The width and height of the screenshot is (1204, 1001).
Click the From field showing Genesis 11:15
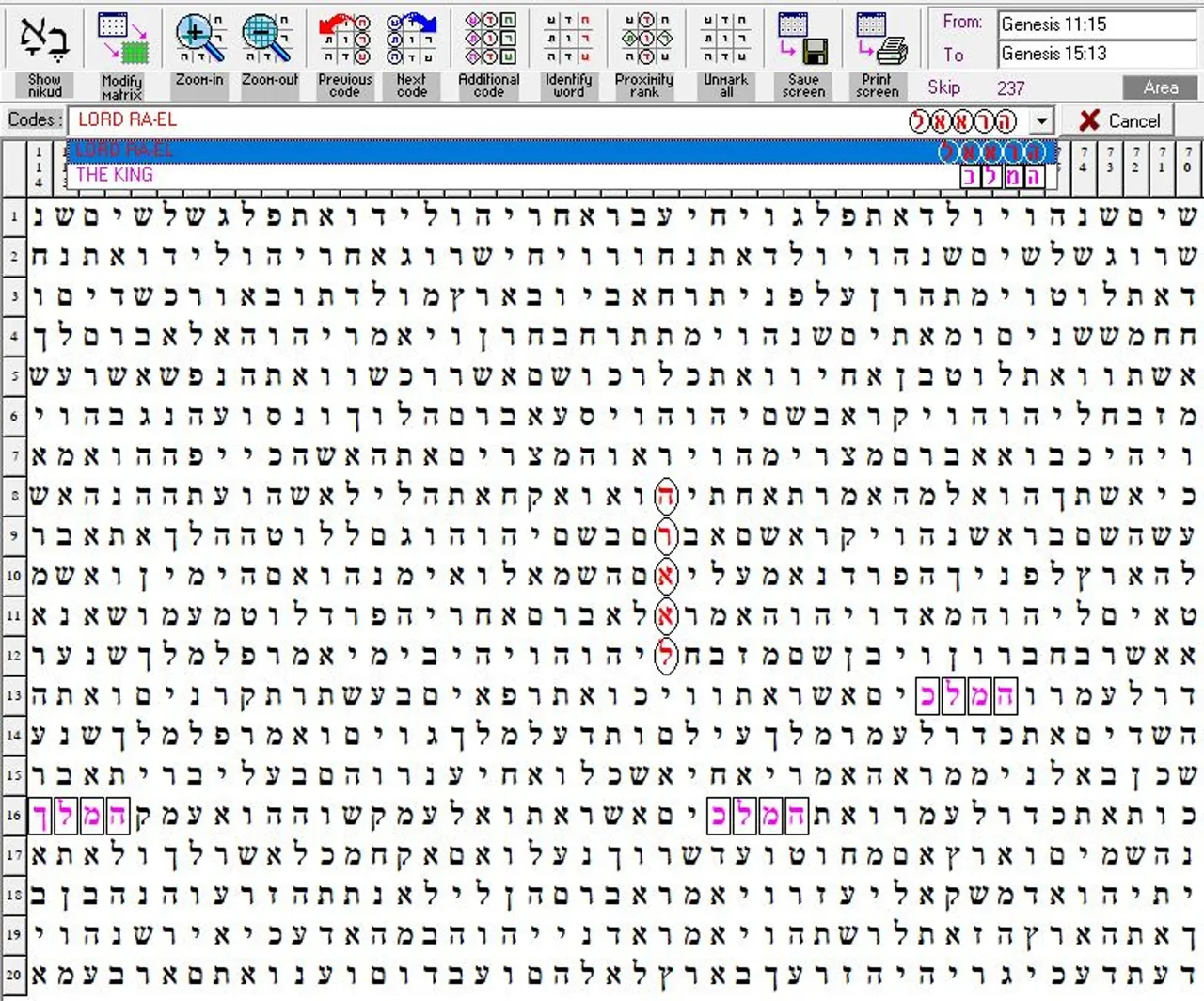coord(1096,24)
